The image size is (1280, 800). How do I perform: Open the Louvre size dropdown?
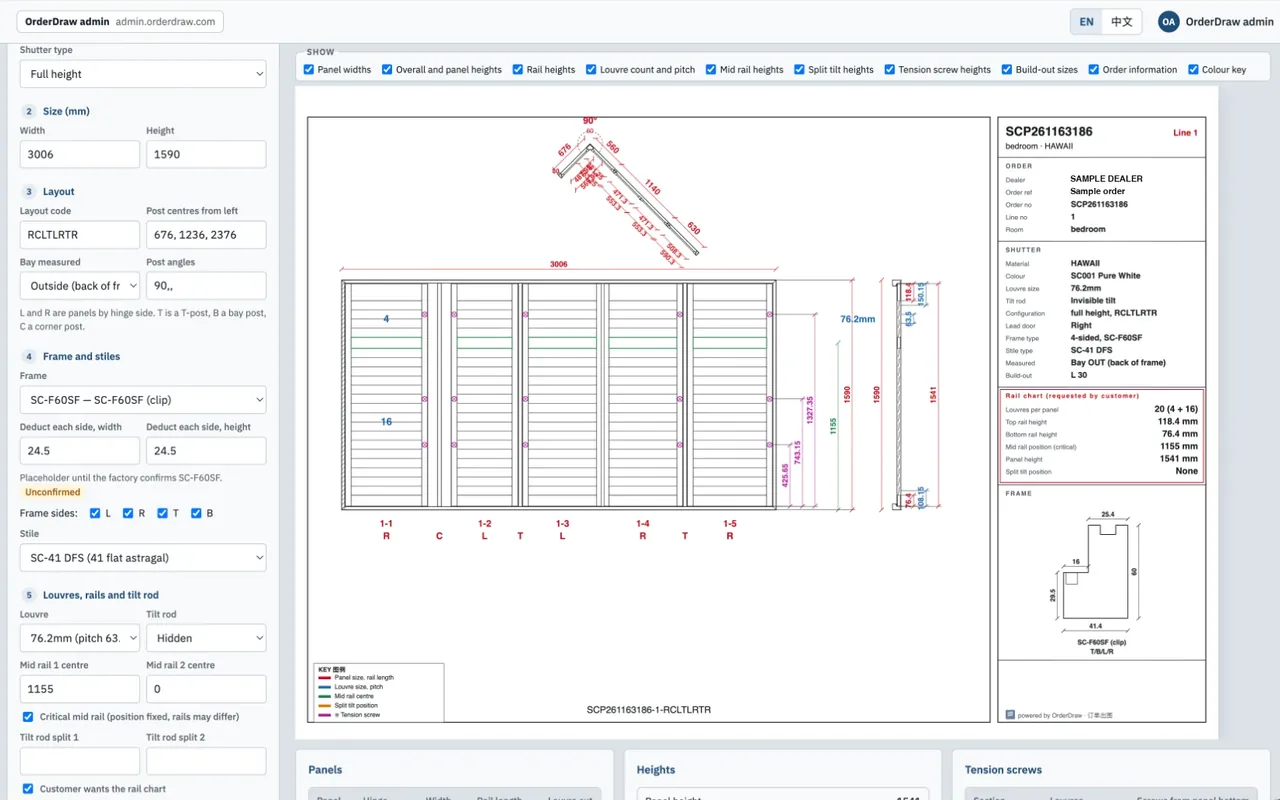80,638
